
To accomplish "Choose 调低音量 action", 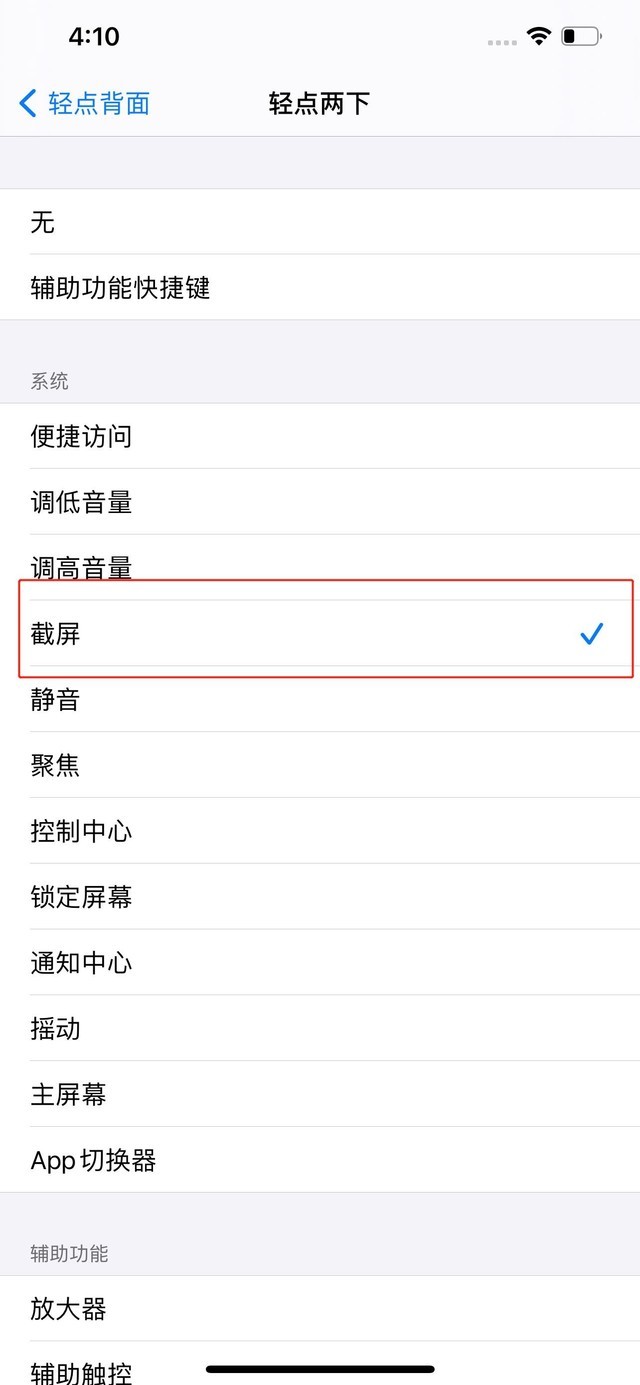I will [320, 502].
